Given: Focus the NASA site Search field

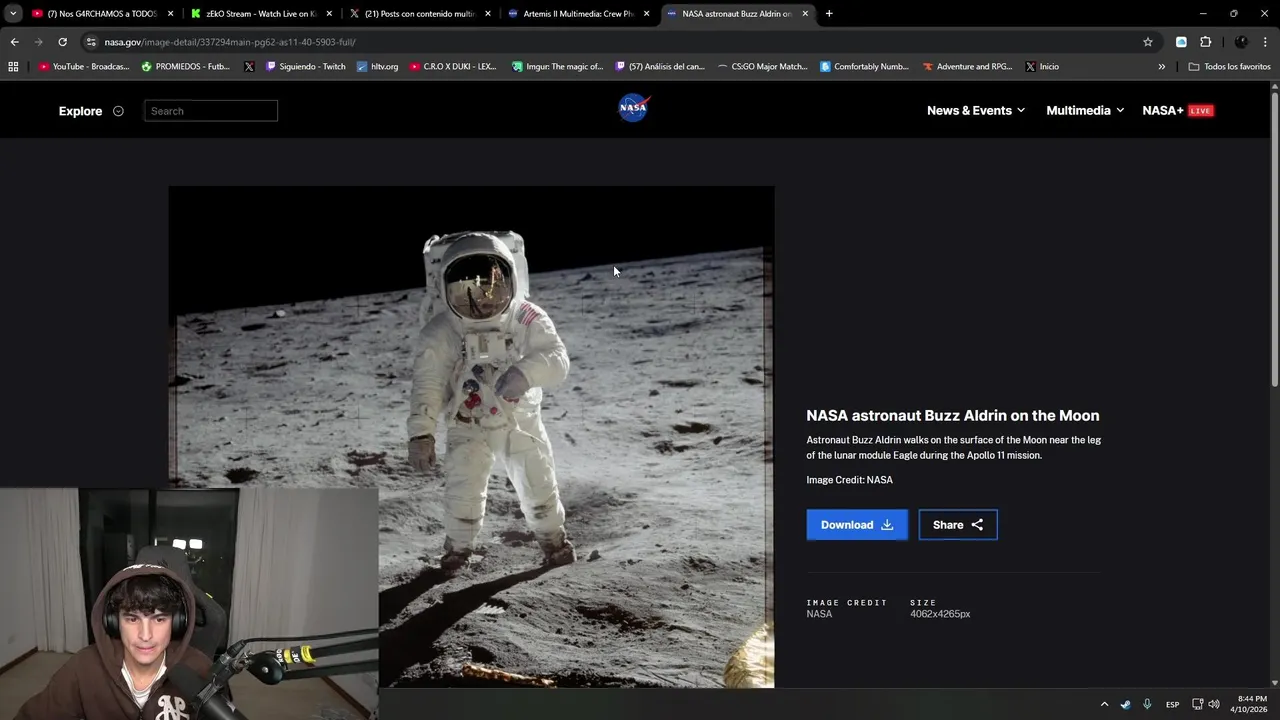Looking at the screenshot, I should click(x=211, y=111).
